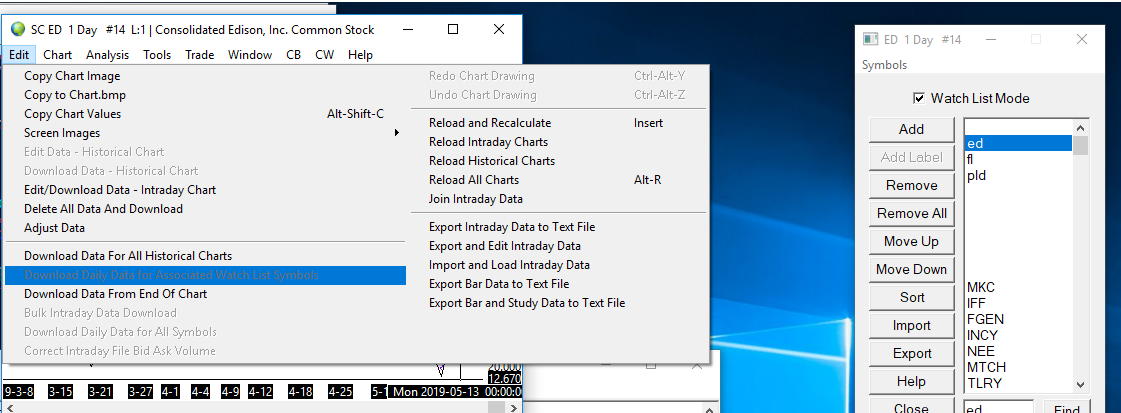The height and width of the screenshot is (413, 1121).
Task: Open the CW menu
Action: pos(325,54)
